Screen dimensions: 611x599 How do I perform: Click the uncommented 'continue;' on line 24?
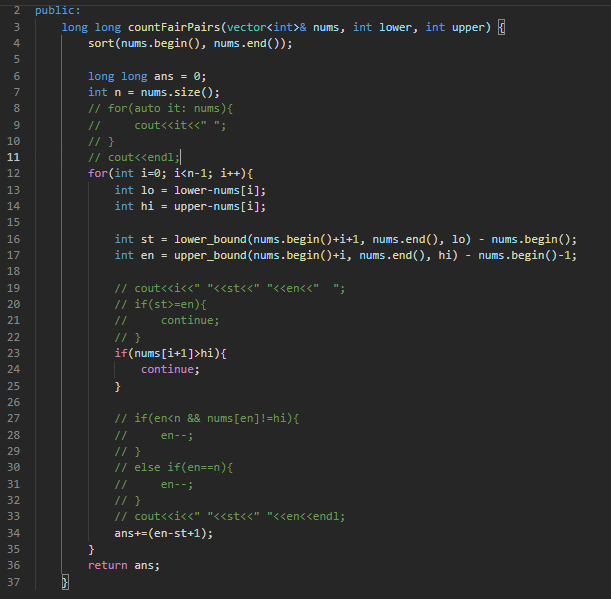[x=170, y=369]
